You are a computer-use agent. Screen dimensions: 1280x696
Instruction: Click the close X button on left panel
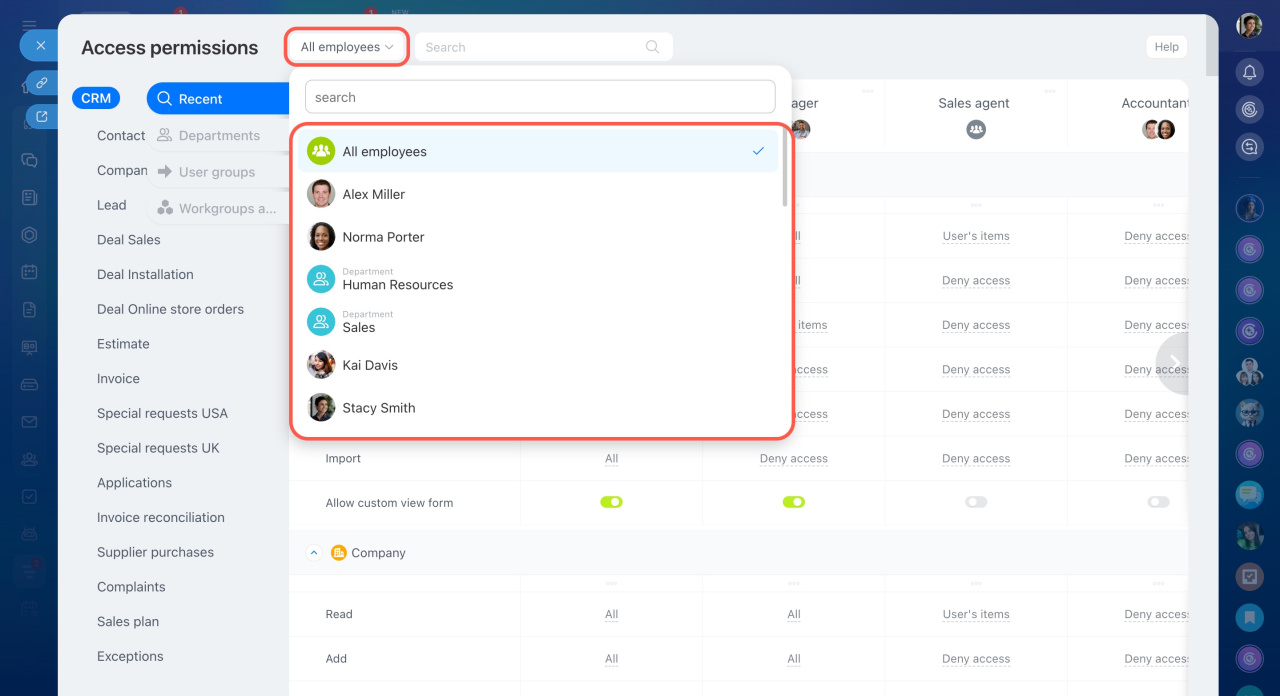click(40, 45)
